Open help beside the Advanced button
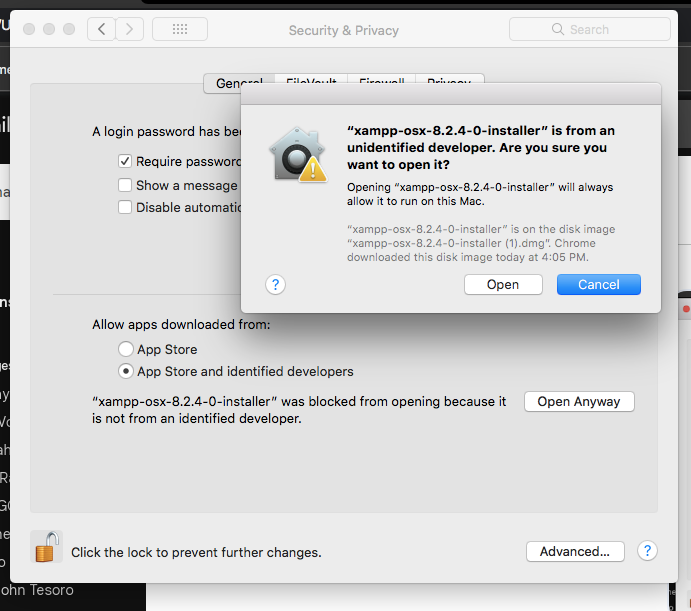This screenshot has width=691, height=611. (647, 551)
